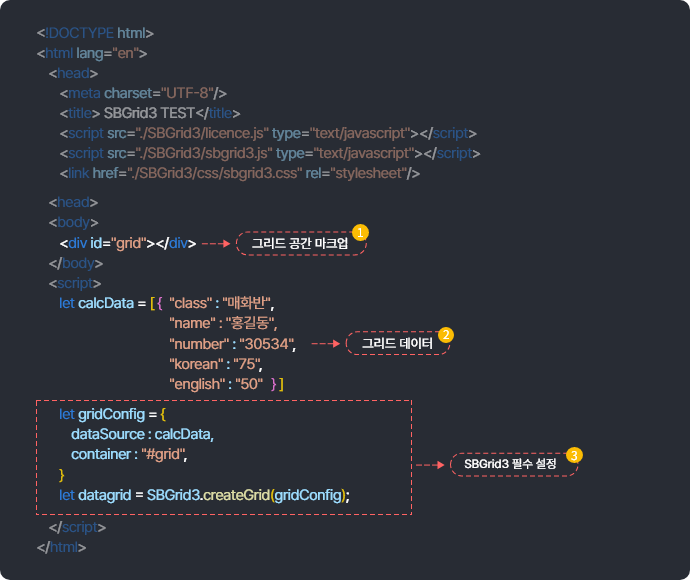Image resolution: width=690 pixels, height=580 pixels.
Task: Click the SBGrid3 TEST title line
Action: (149, 113)
